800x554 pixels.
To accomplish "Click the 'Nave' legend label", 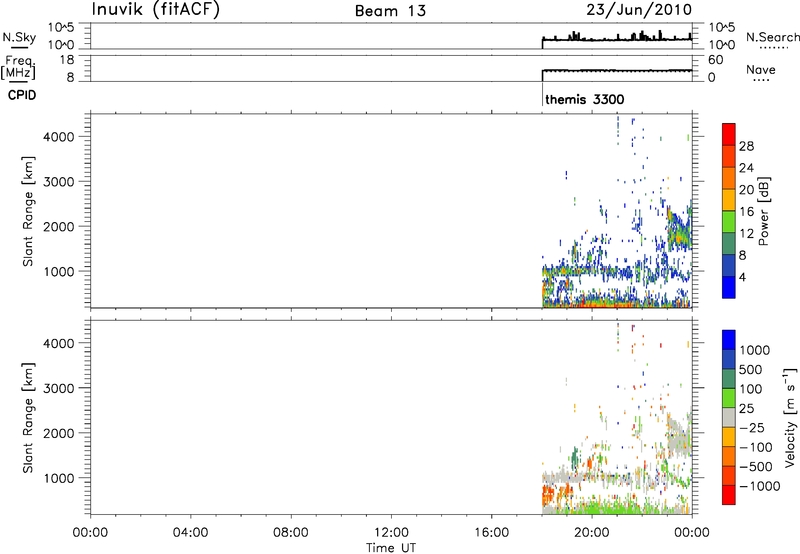I will pyautogui.click(x=761, y=70).
